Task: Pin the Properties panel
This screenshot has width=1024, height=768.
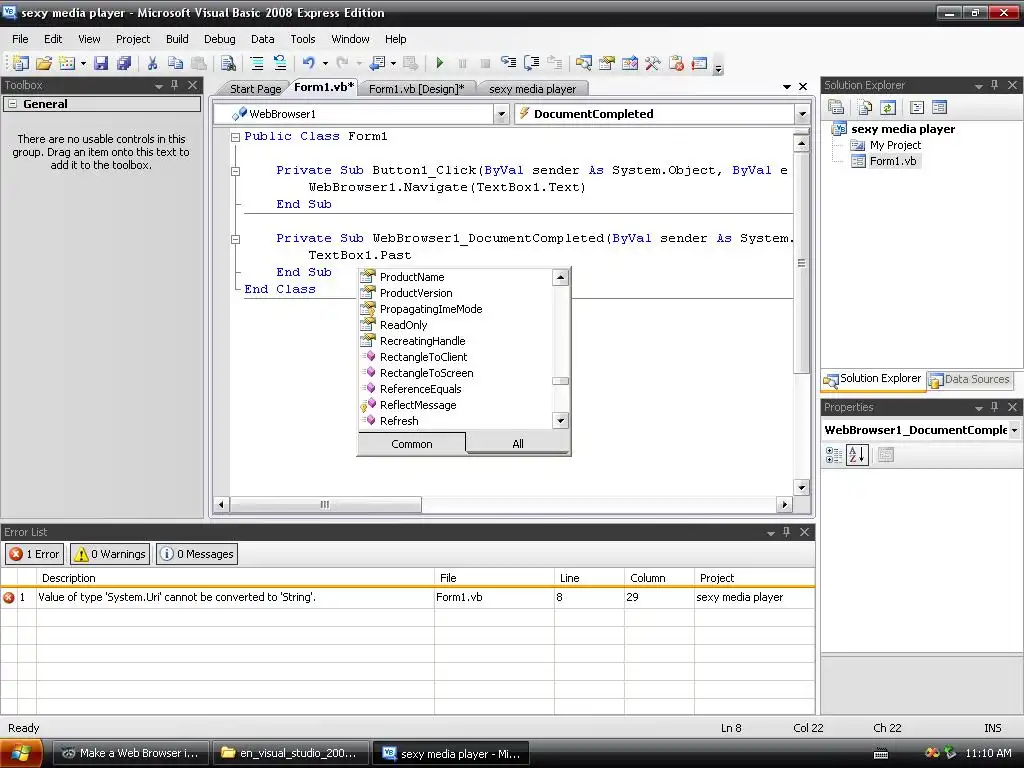Action: tap(994, 407)
